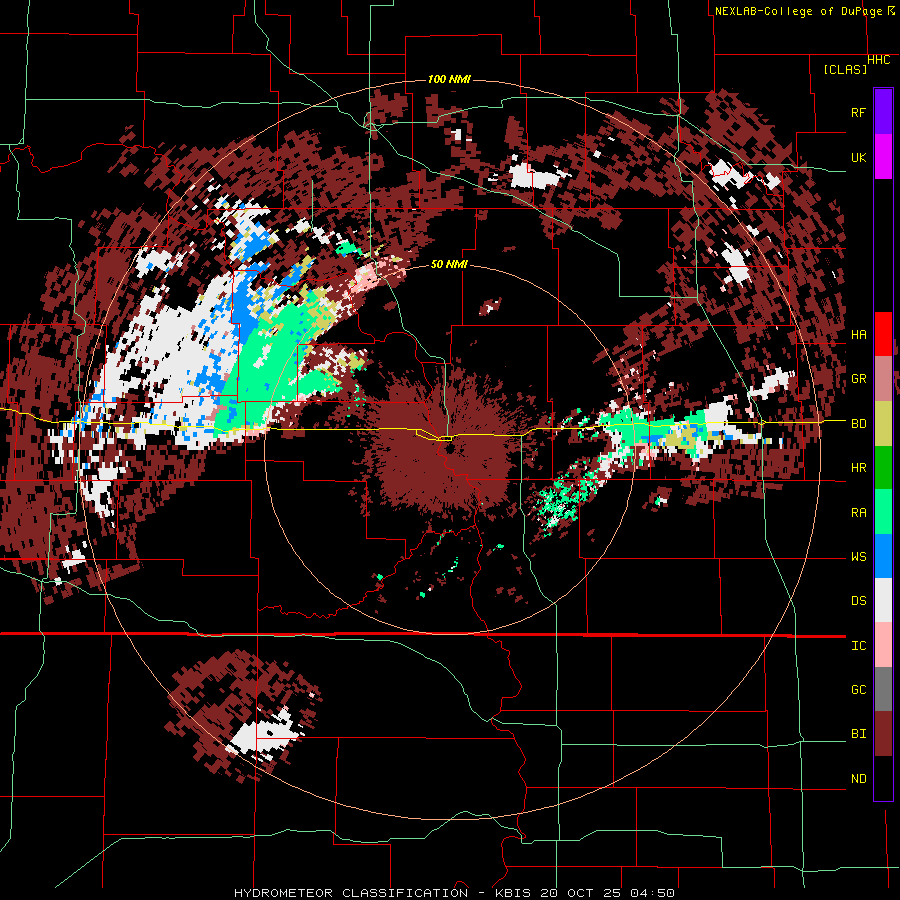Click the GC legend label

click(x=858, y=690)
